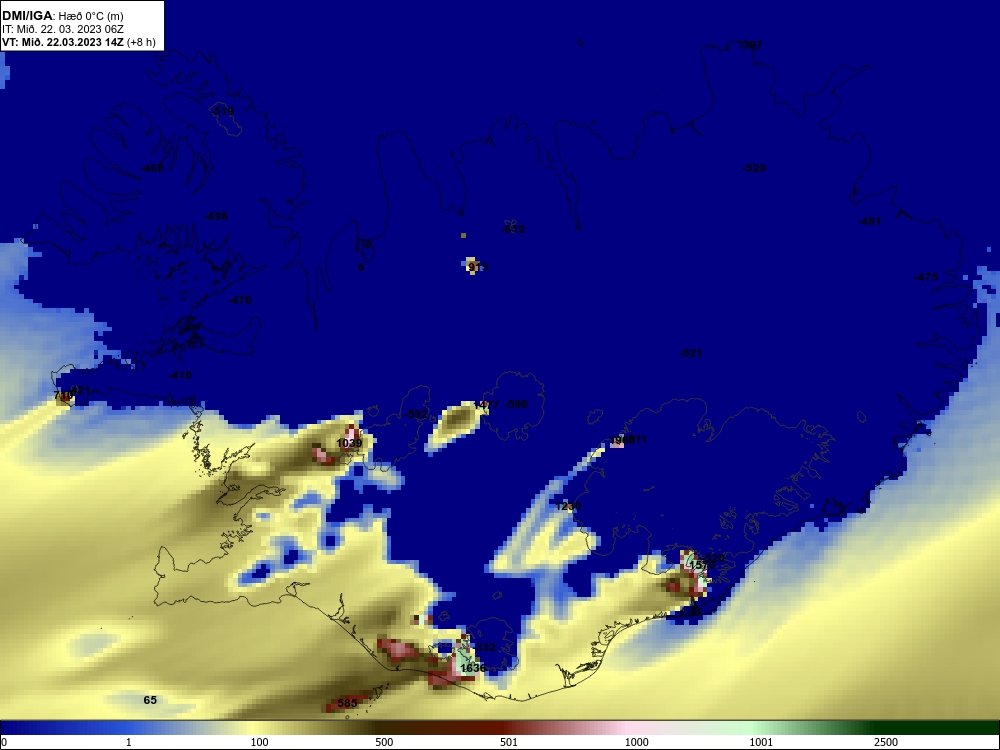Click the map value -590
This screenshot has width=1000, height=750.
pos(517,404)
